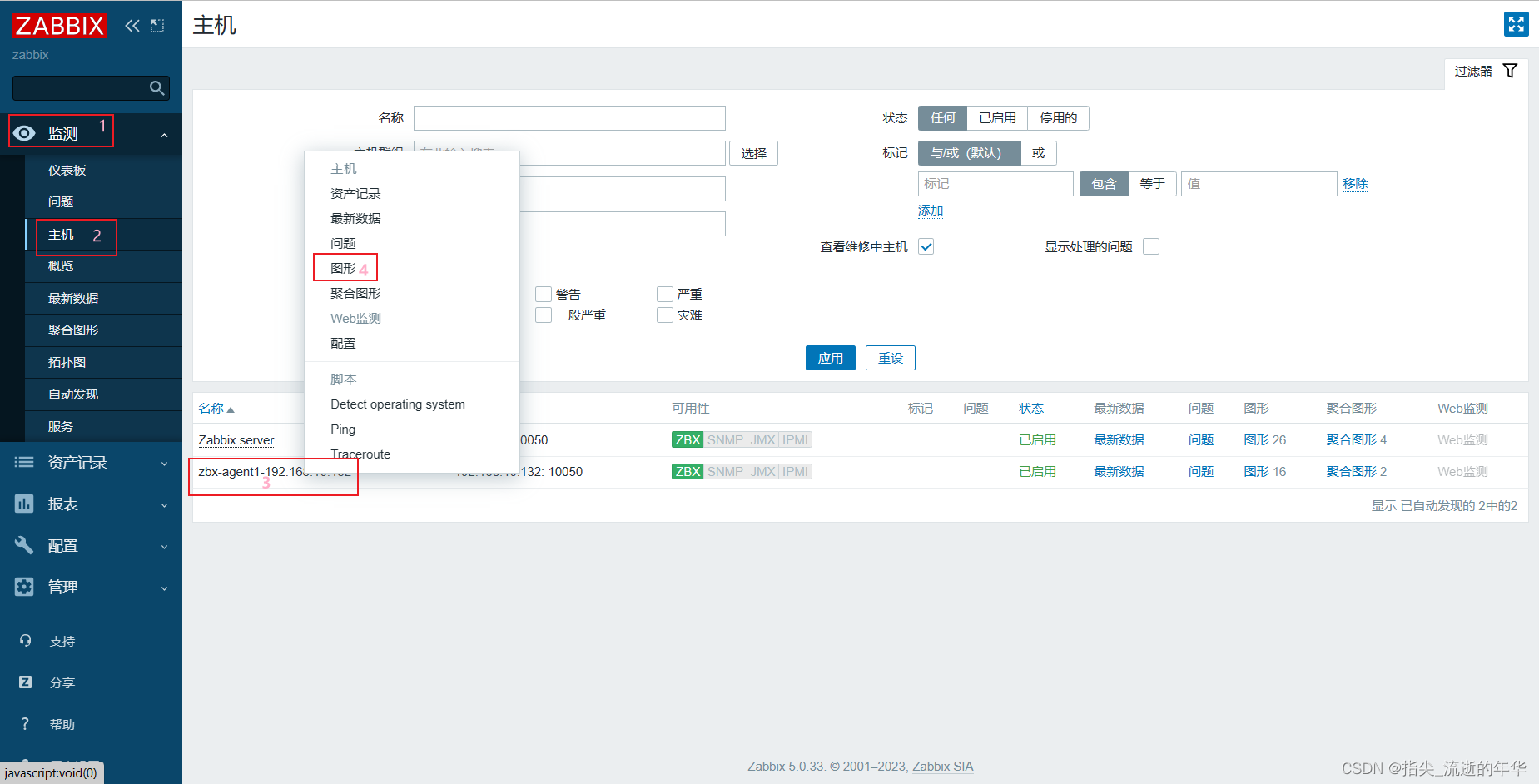1539x784 pixels.
Task: Expand the 资产记录 menu chevron
Action: pyautogui.click(x=164, y=464)
